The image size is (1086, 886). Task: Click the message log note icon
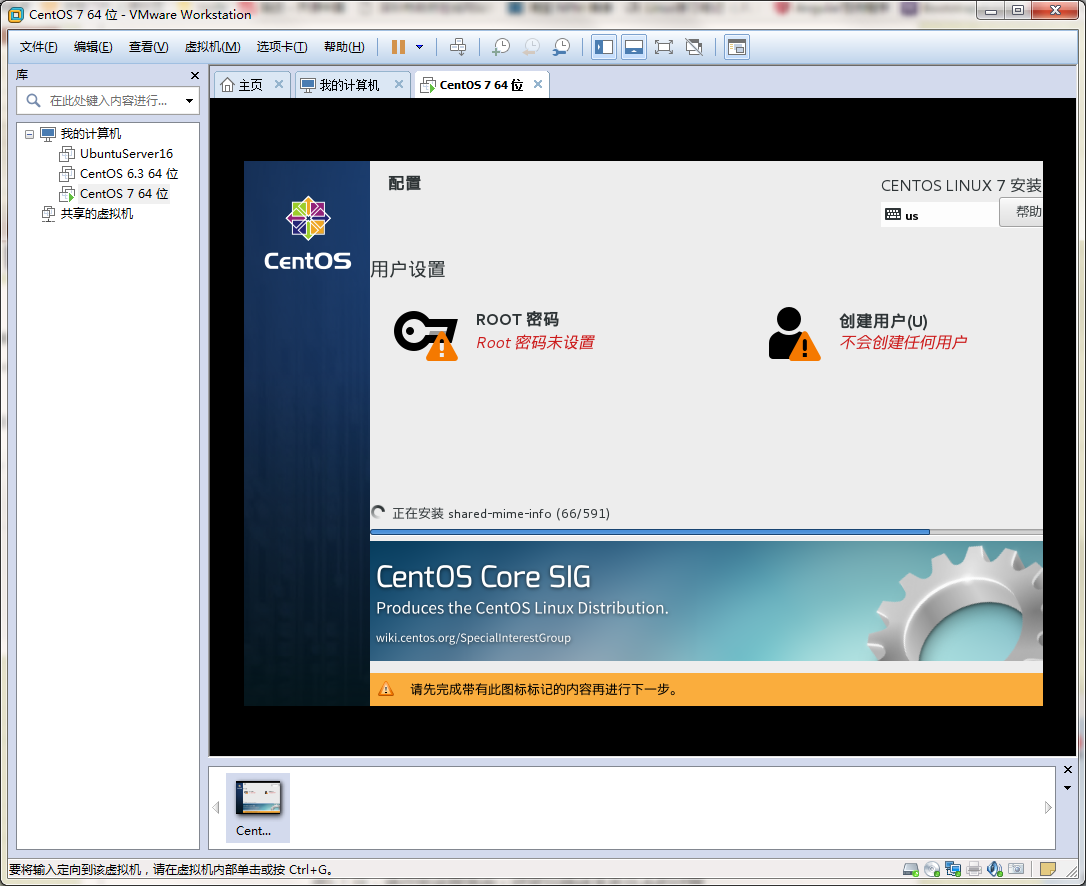1048,869
